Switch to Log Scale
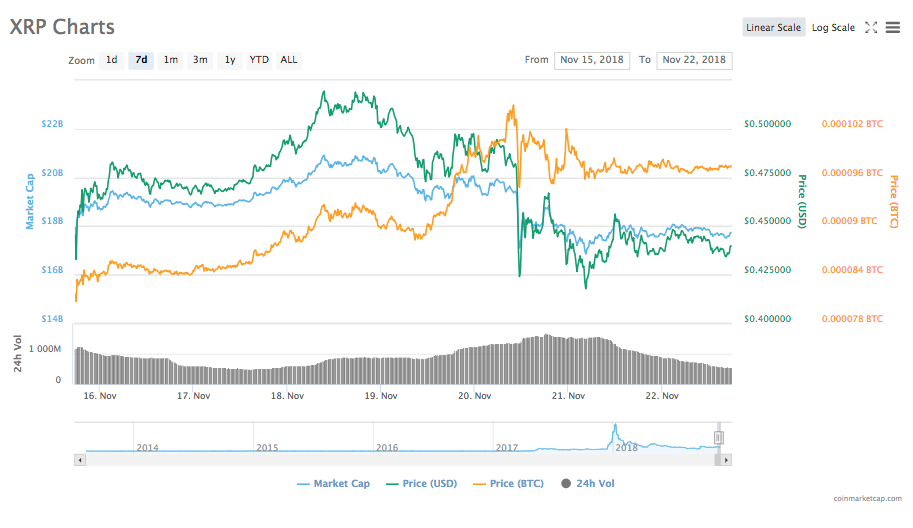 coord(833,27)
